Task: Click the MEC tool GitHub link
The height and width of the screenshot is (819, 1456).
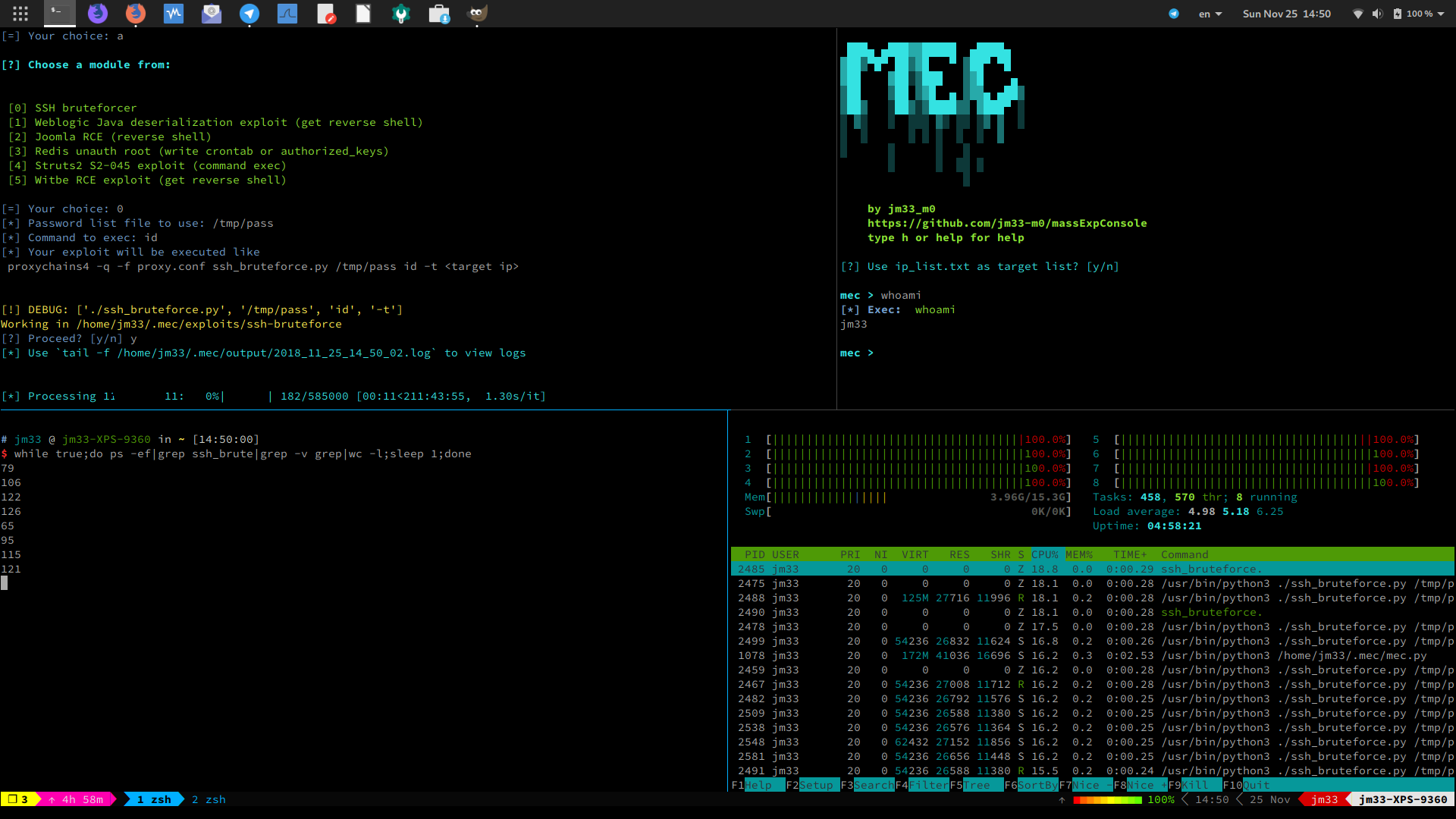Action: (1006, 223)
